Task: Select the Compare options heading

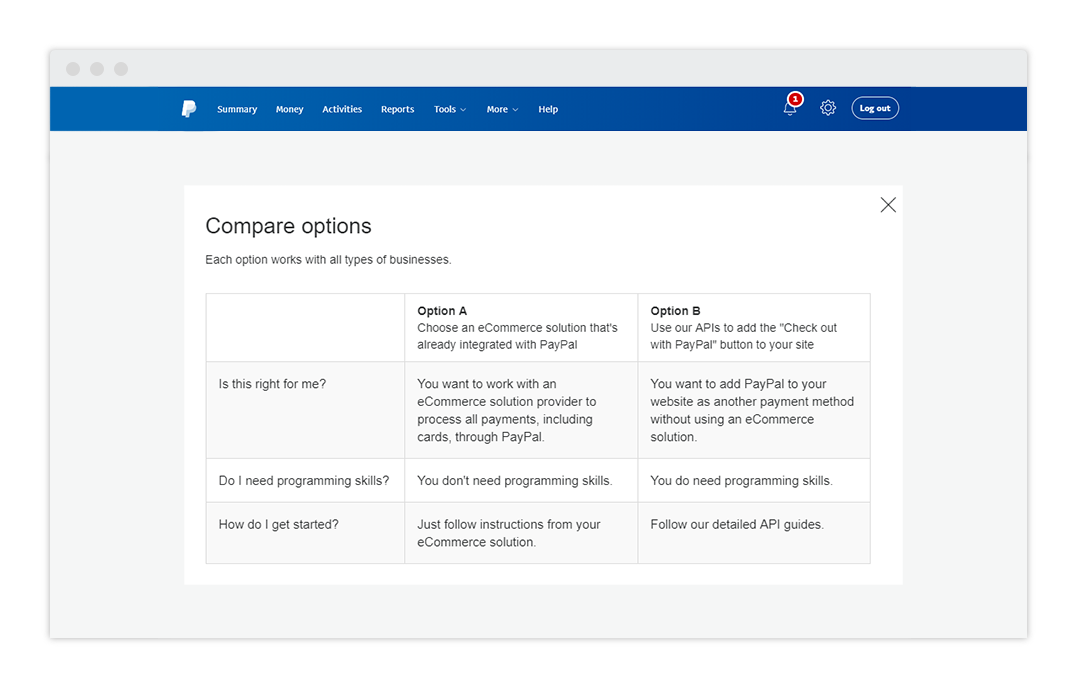Action: pyautogui.click(x=288, y=226)
